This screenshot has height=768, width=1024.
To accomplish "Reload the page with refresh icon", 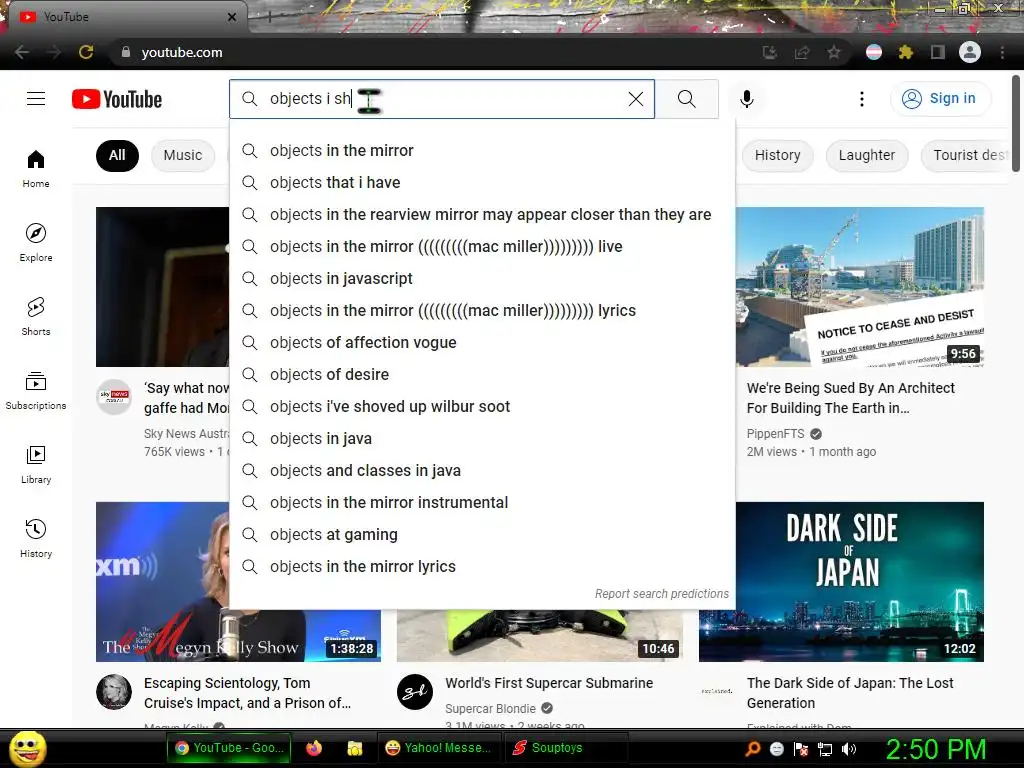I will 86,52.
